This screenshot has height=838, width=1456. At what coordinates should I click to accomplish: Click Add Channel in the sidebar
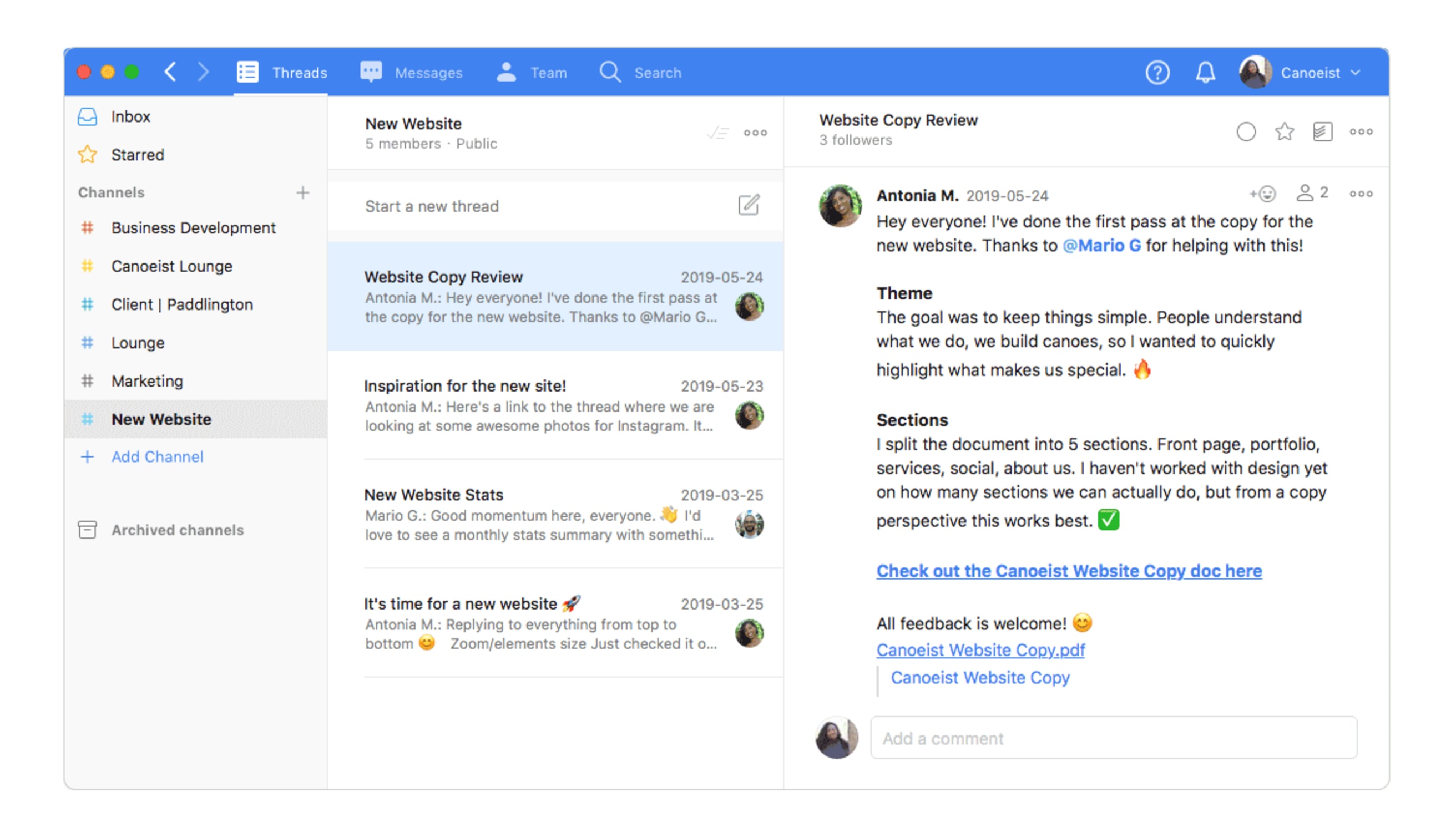click(157, 456)
